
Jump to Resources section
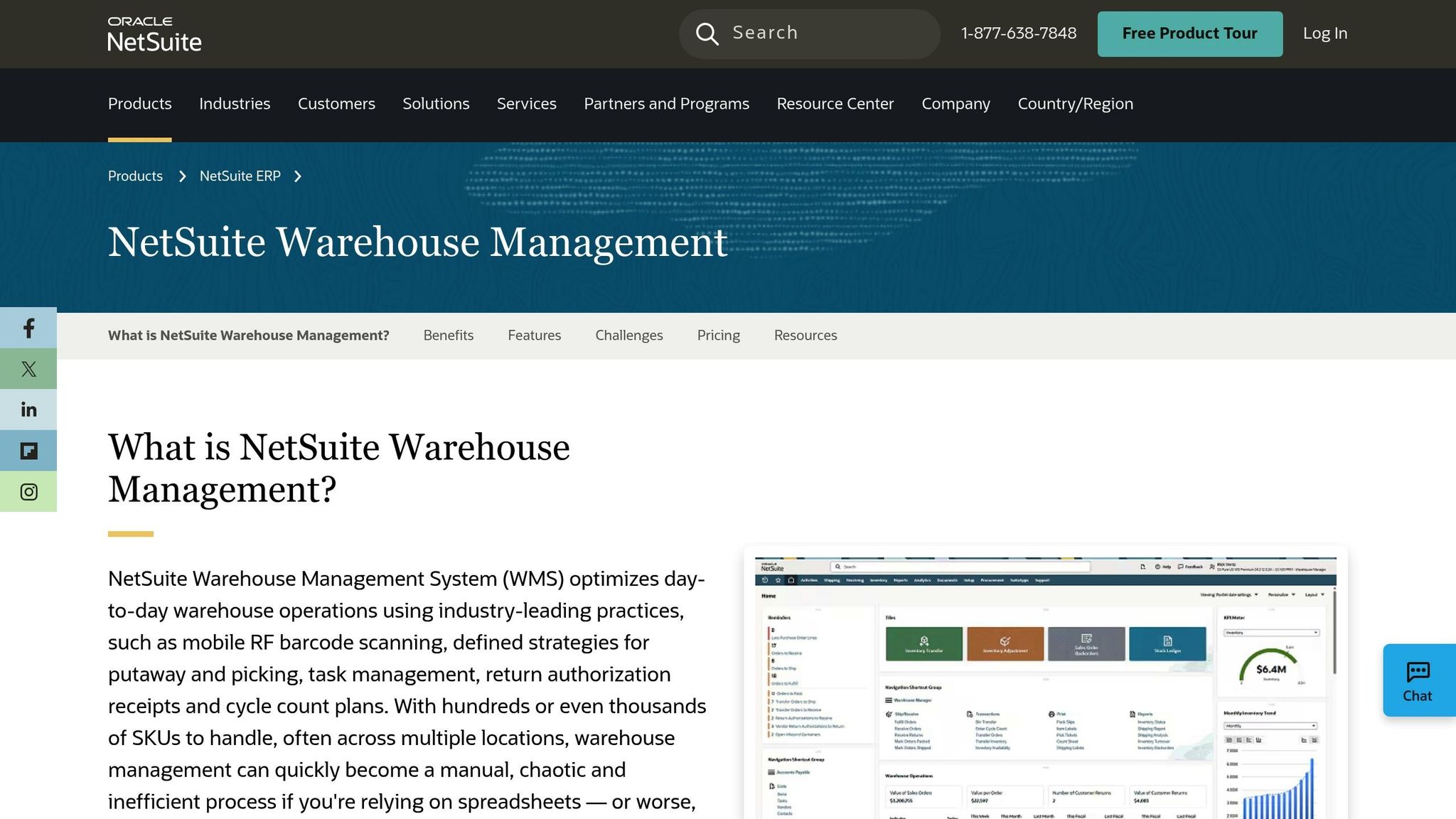tap(805, 336)
